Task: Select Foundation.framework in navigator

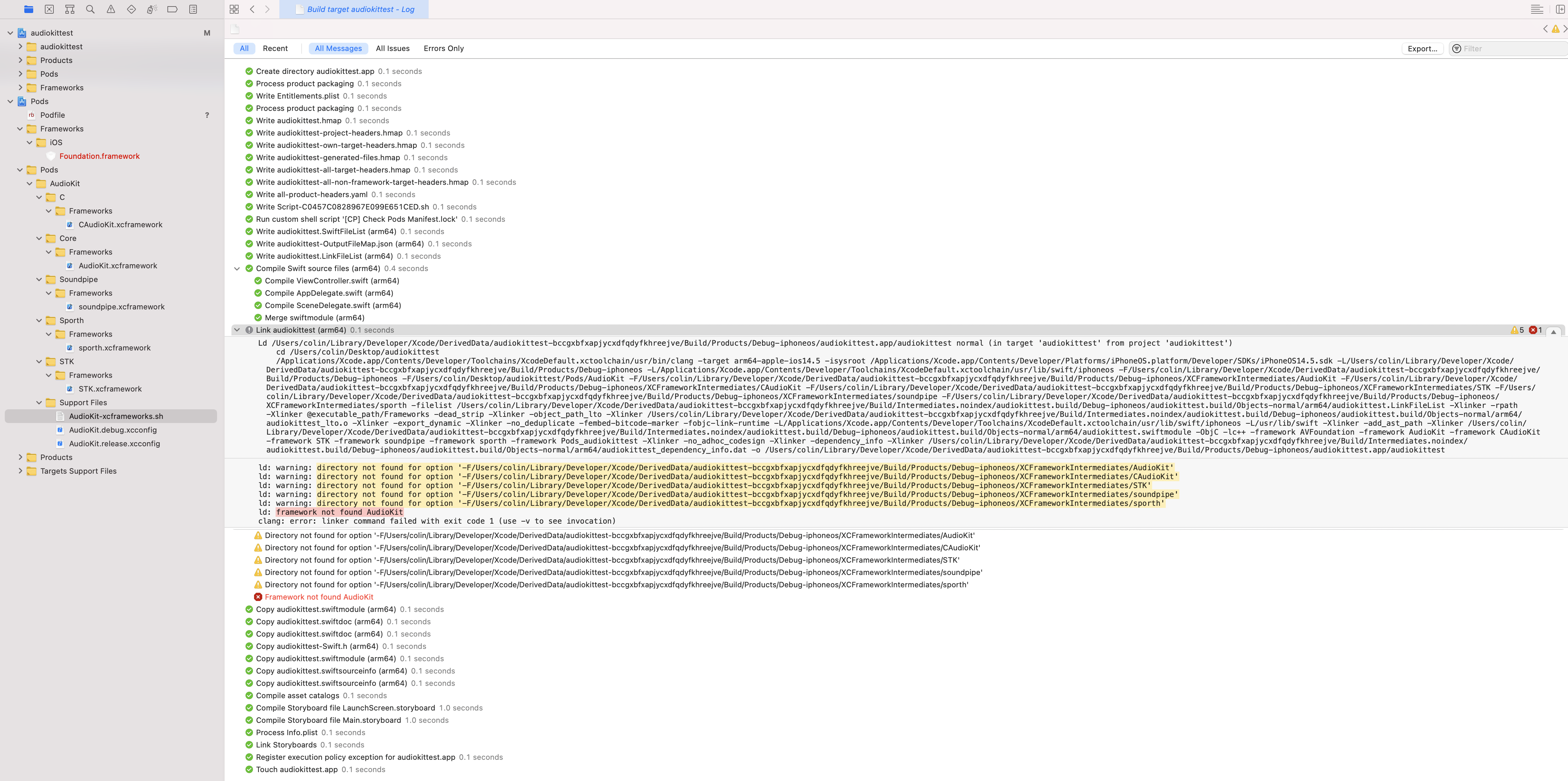Action: pos(99,156)
